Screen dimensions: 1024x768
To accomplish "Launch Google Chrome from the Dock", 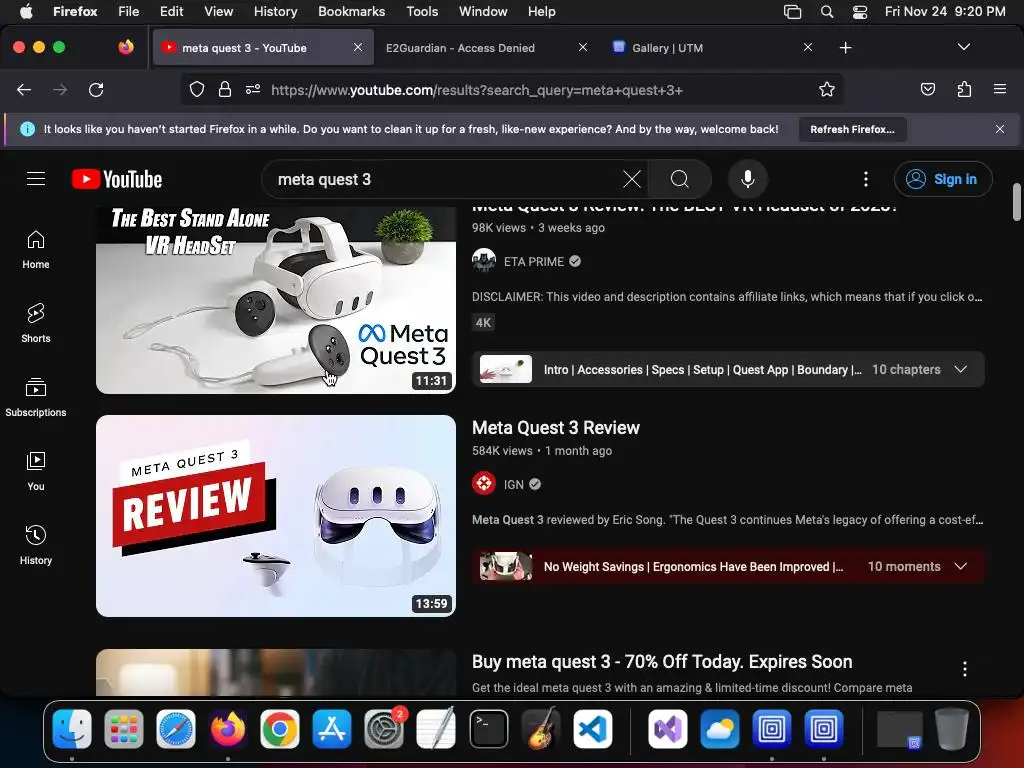I will point(280,729).
